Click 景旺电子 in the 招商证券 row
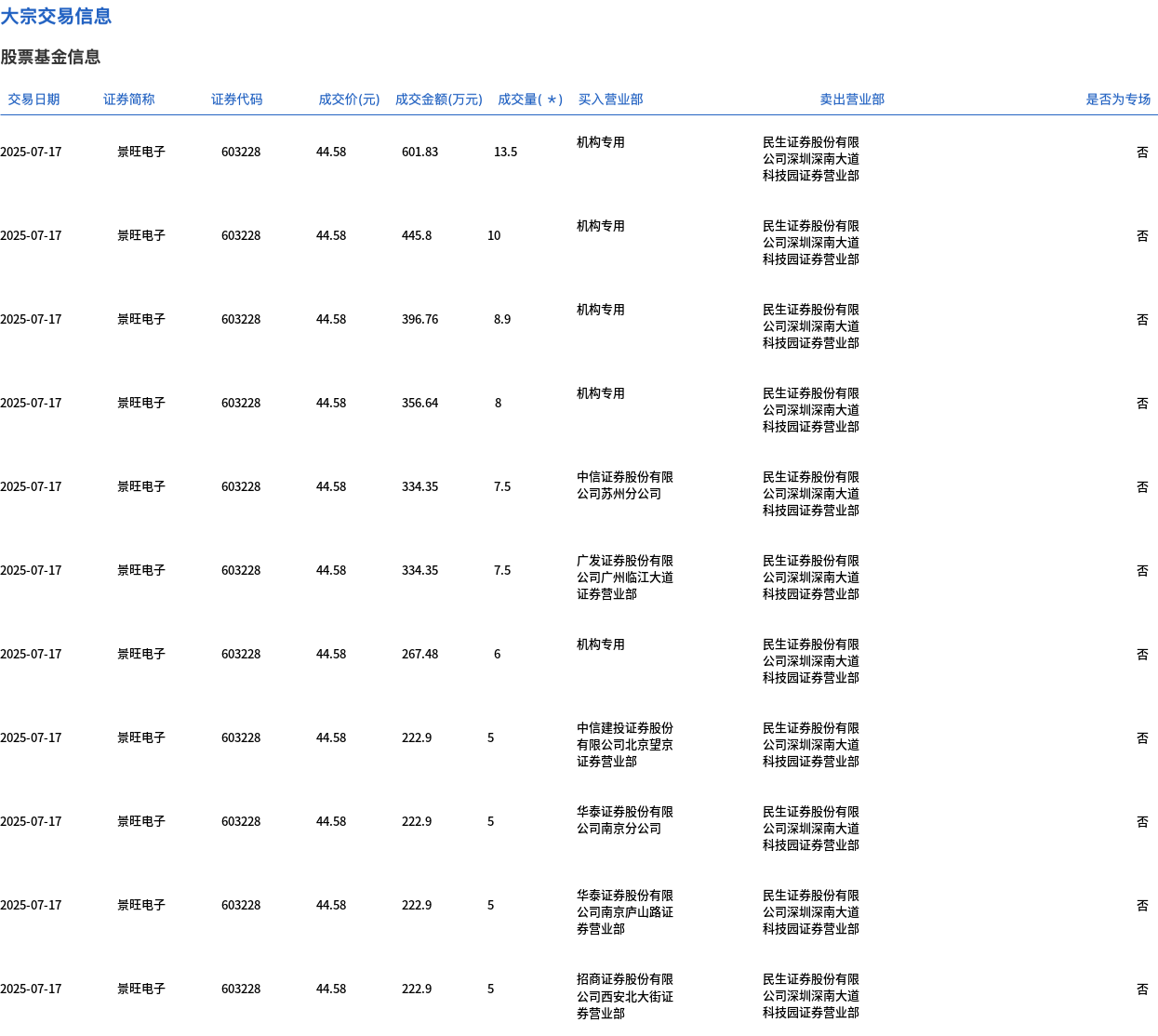Screen dimensions: 1158x1036 click(141, 989)
